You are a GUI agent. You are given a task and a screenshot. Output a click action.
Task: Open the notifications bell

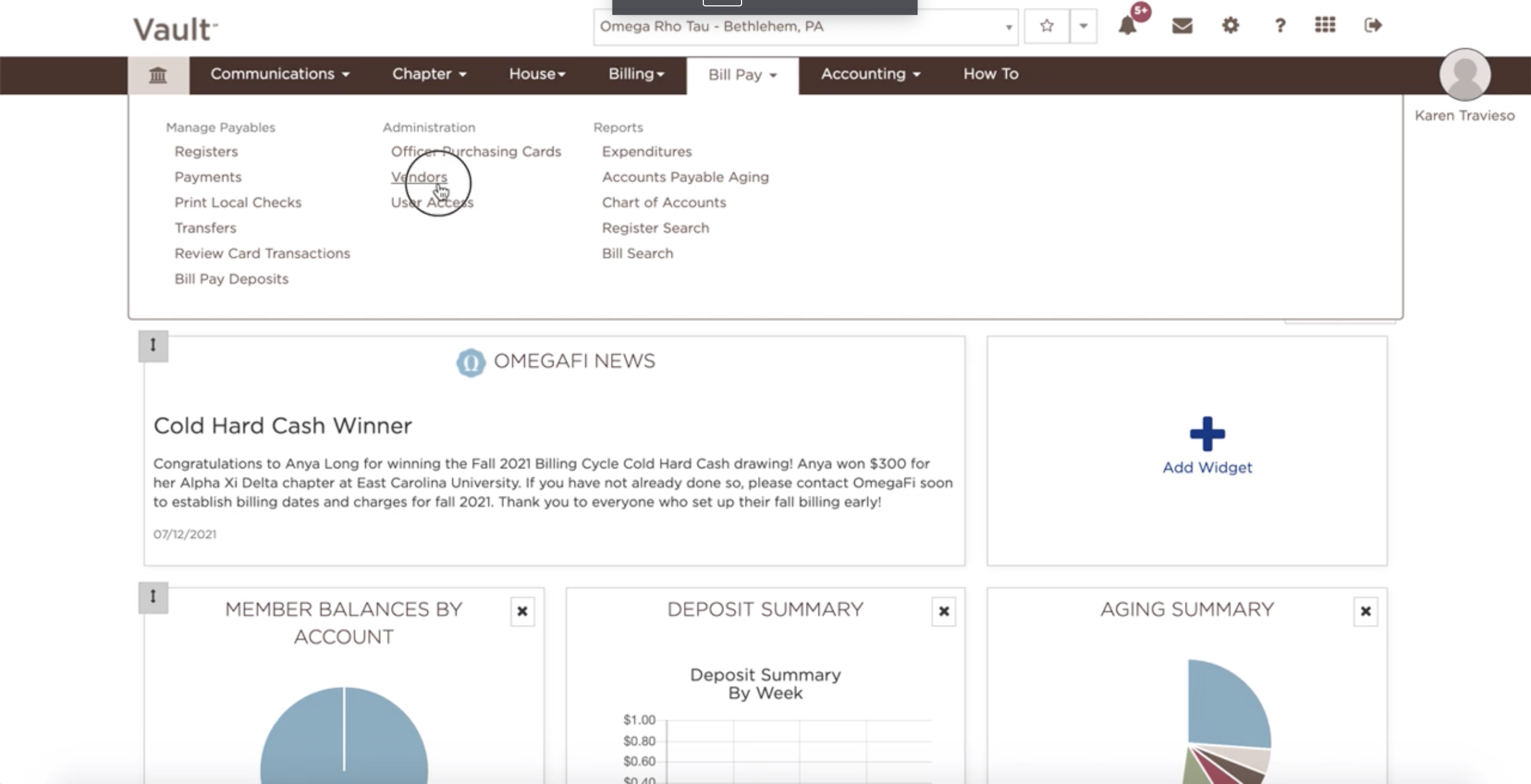(1128, 26)
